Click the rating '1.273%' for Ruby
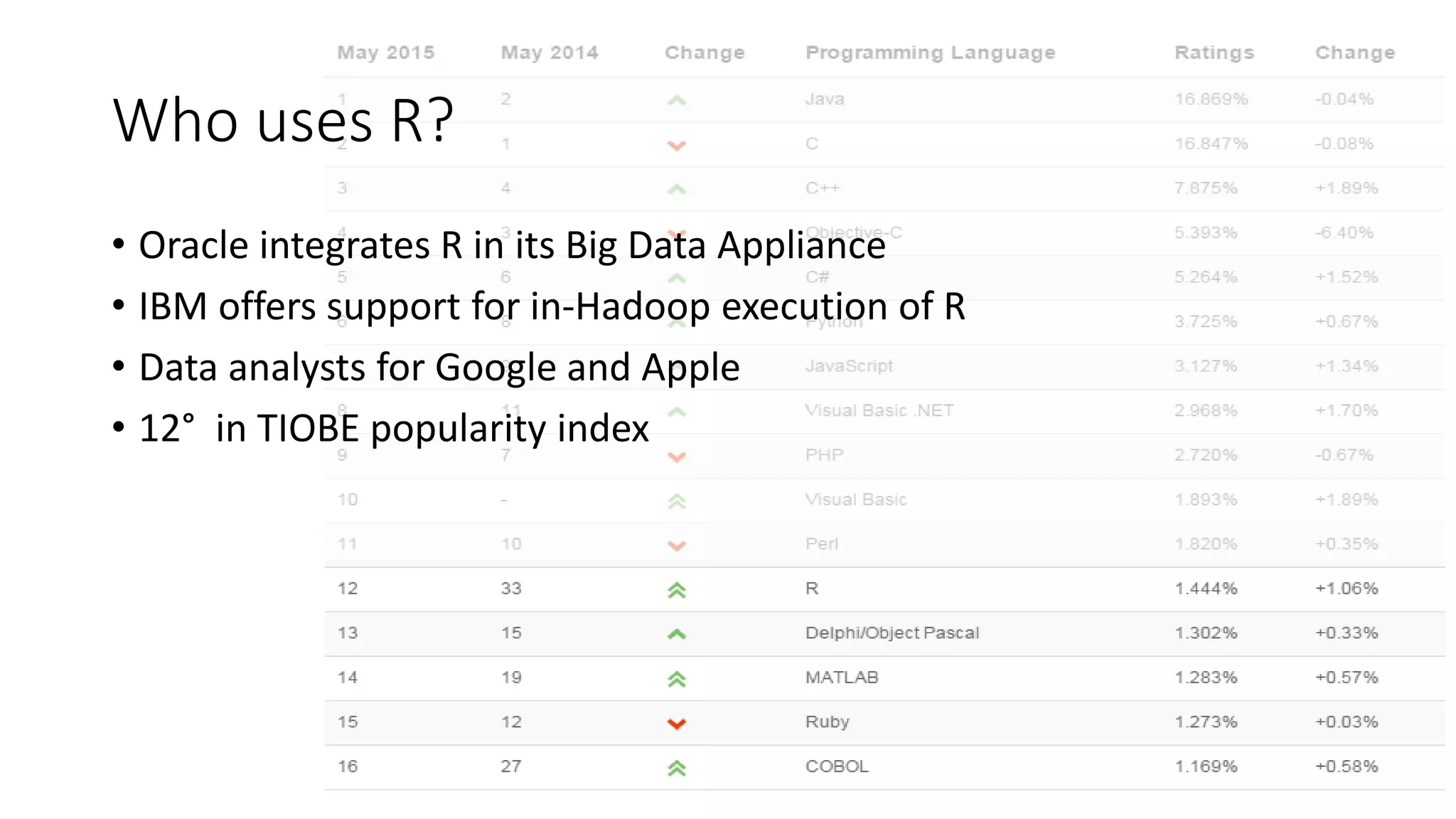Viewport: 1456px width, 819px height. tap(1206, 722)
